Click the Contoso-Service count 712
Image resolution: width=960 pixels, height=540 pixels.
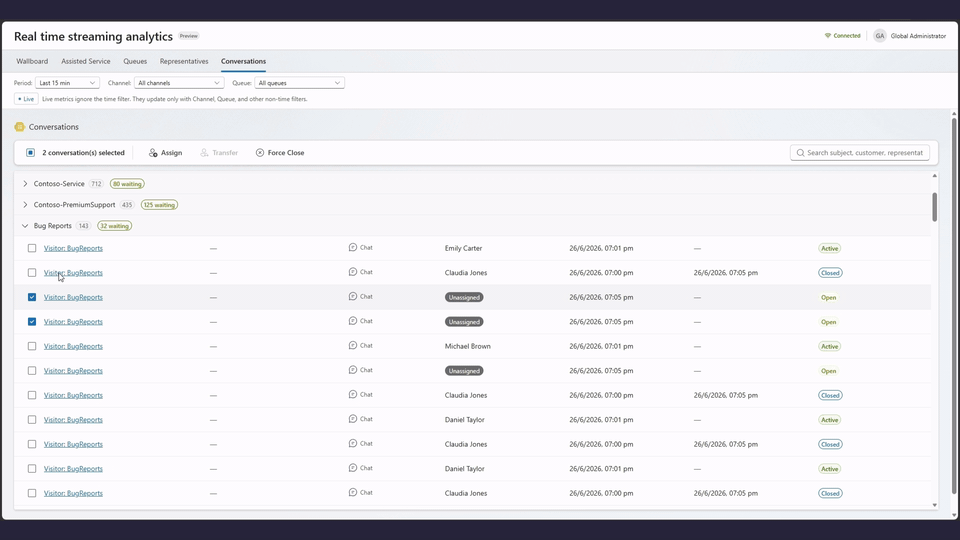point(96,184)
